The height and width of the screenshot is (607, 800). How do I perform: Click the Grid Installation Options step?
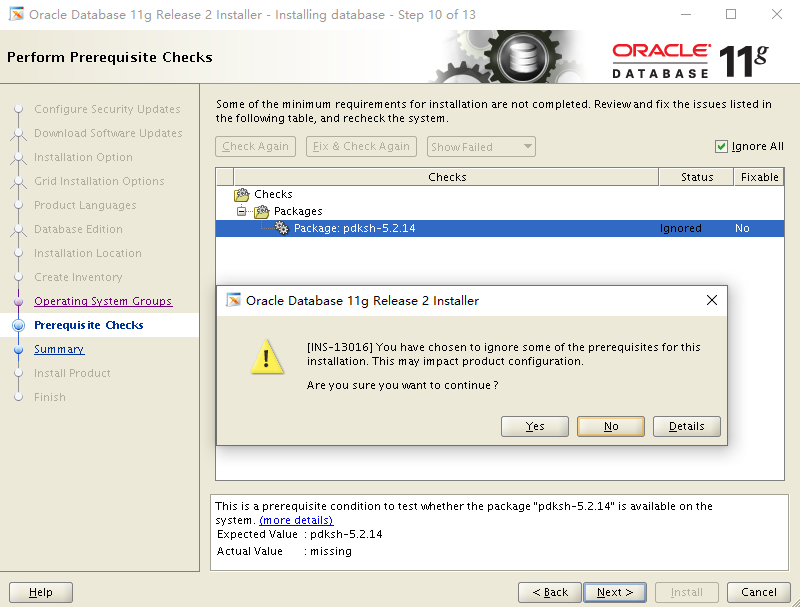tap(99, 181)
